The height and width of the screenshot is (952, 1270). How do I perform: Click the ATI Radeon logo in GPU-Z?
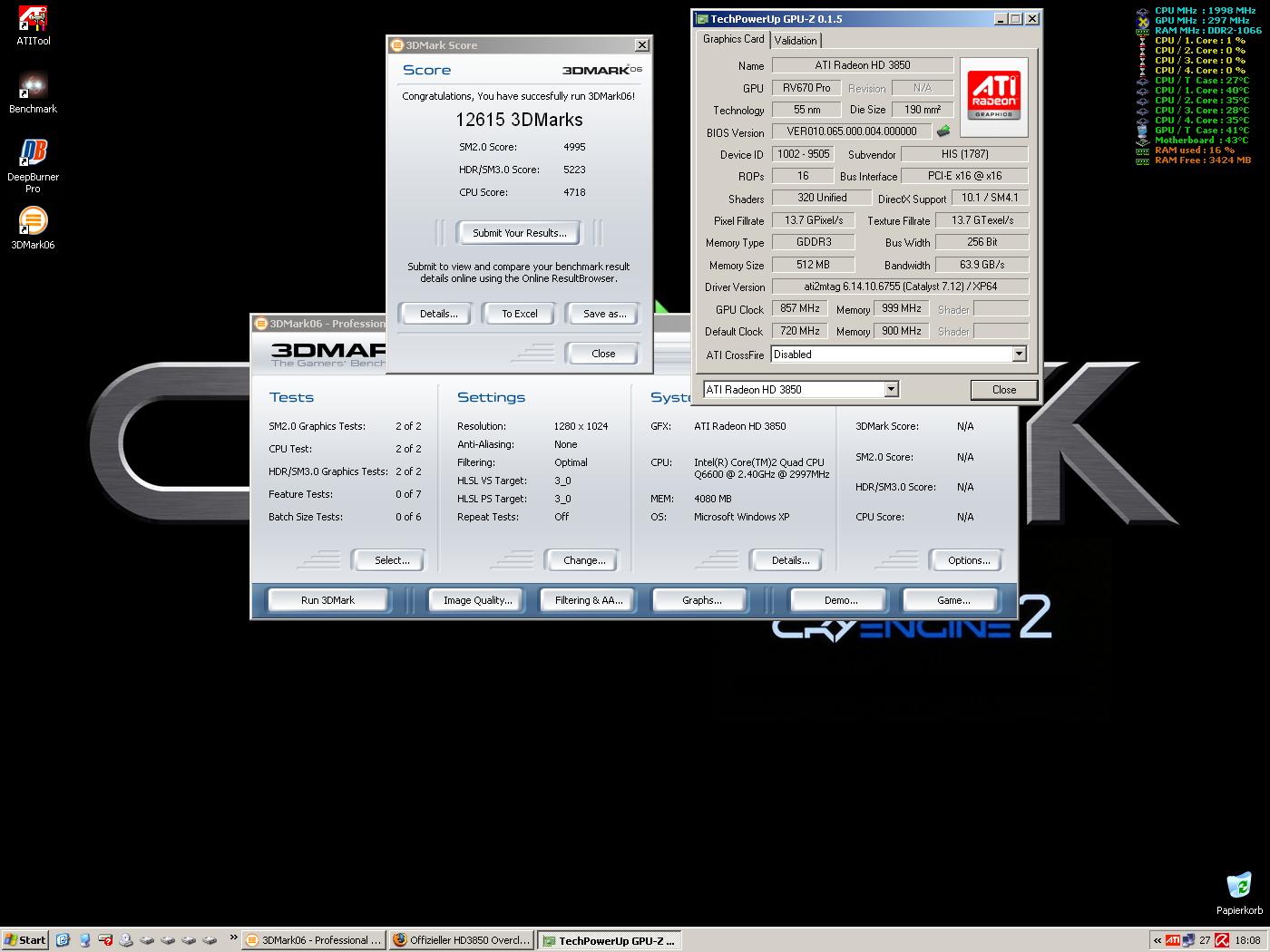pyautogui.click(x=994, y=97)
